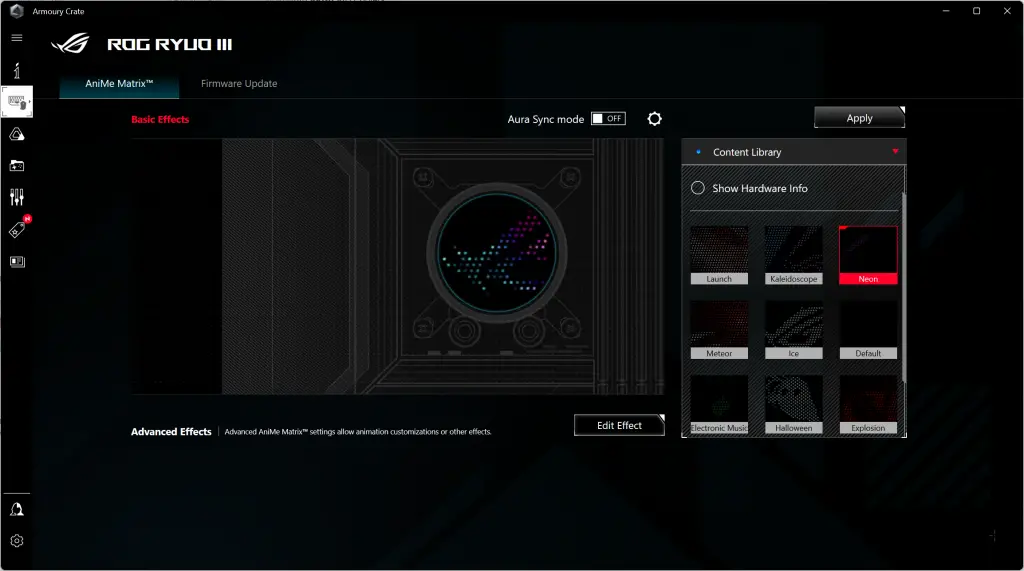The width and height of the screenshot is (1024, 571).
Task: Open the Deals tag icon with badge
Action: click(18, 227)
